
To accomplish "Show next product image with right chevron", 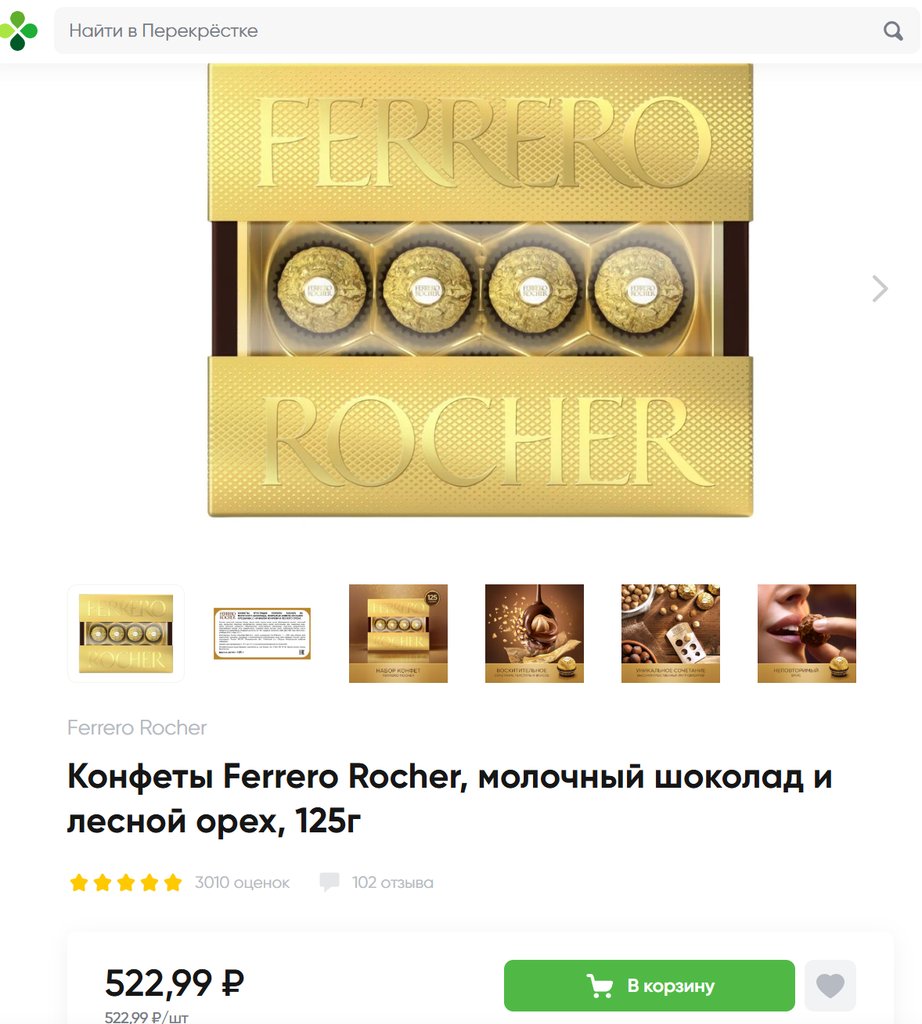I will pos(880,289).
